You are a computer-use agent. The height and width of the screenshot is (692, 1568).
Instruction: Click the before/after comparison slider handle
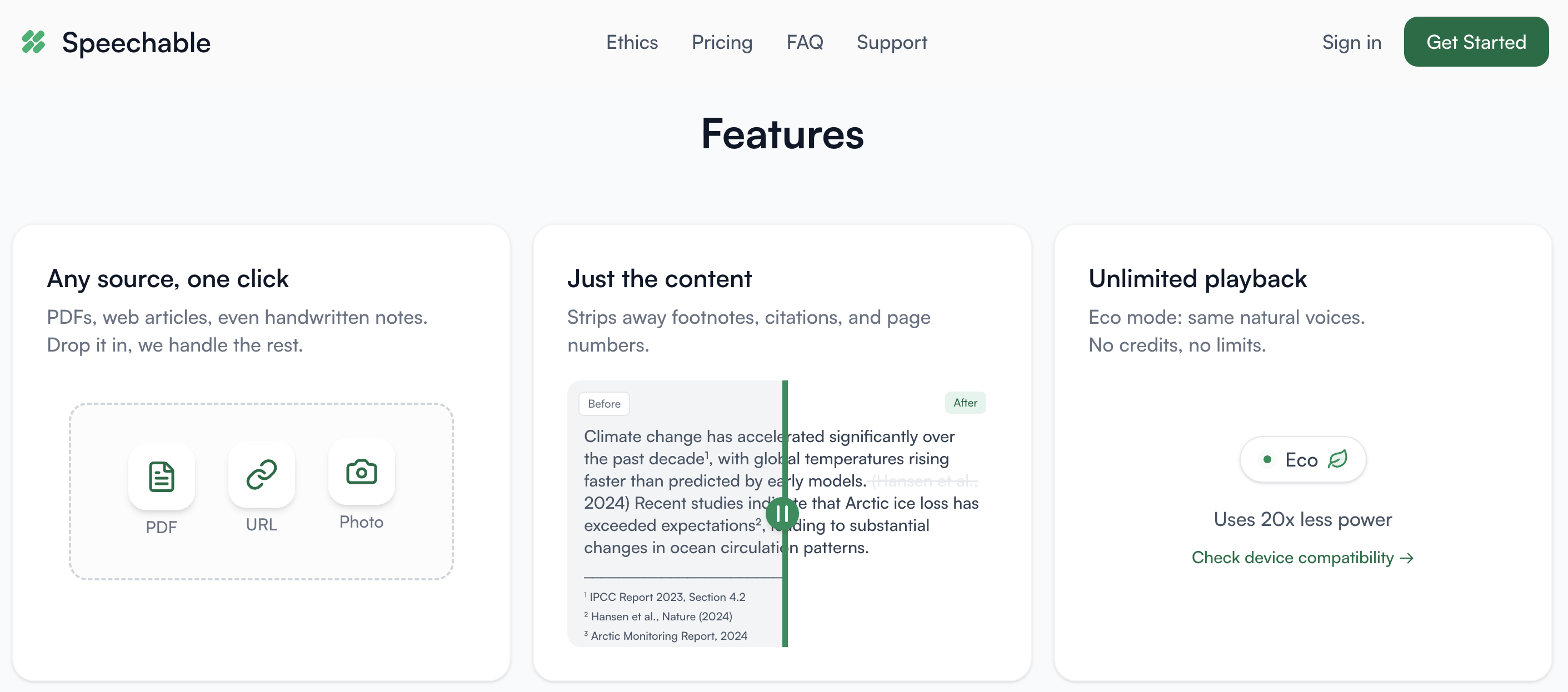[782, 514]
